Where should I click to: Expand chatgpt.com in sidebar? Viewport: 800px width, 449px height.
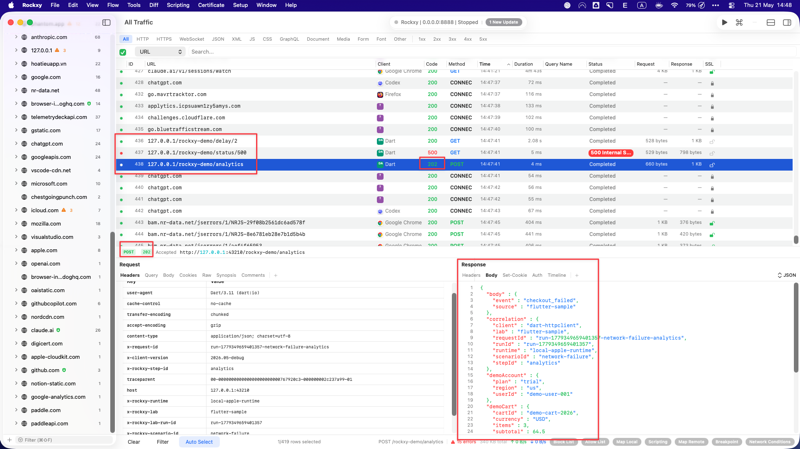(x=16, y=143)
